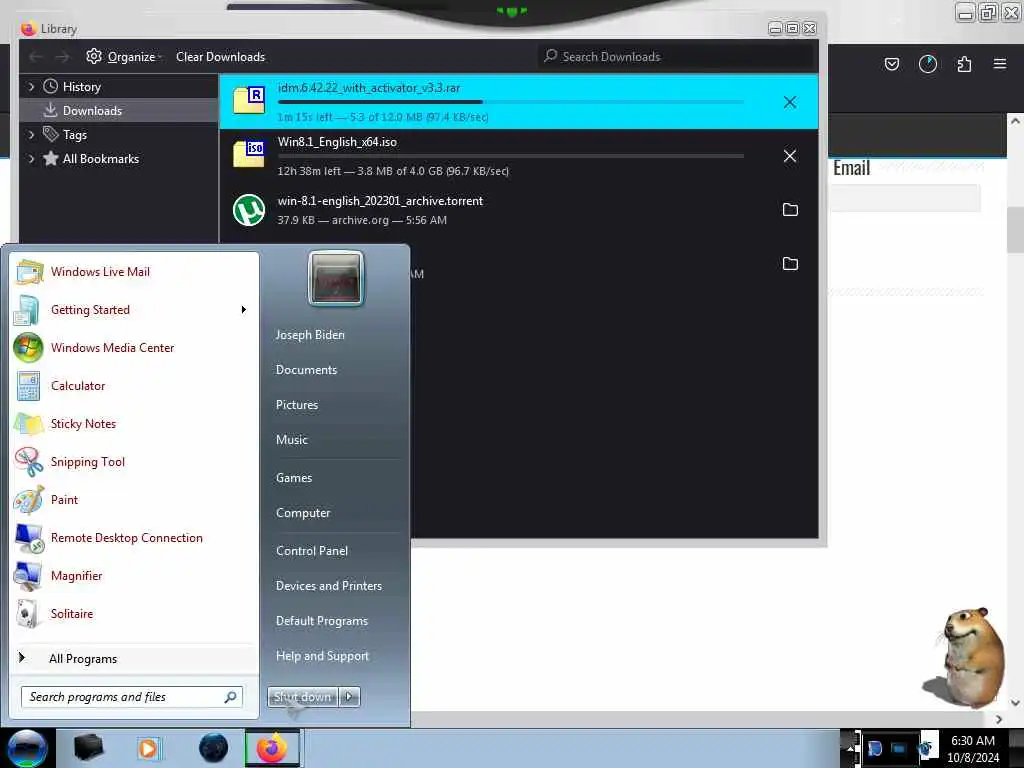This screenshot has width=1024, height=768.
Task: Click the media player taskbar icon
Action: [x=148, y=748]
